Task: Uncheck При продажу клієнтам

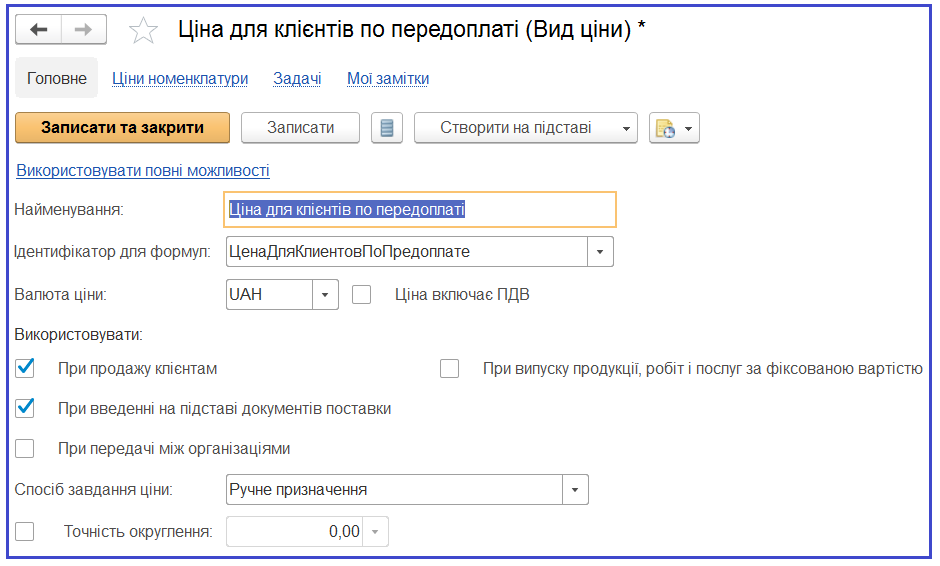Action: [25, 368]
